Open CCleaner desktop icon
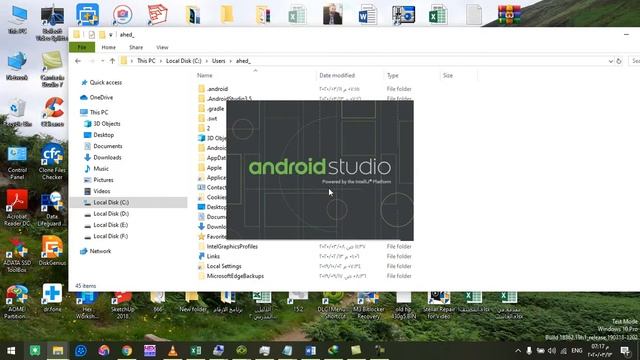640x360 pixels. [x=52, y=112]
